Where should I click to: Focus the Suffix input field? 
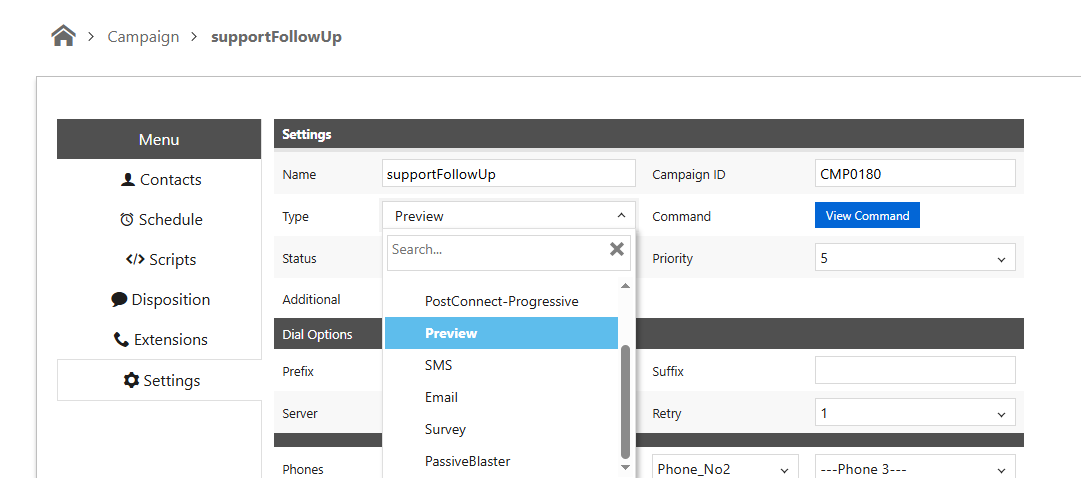(914, 371)
